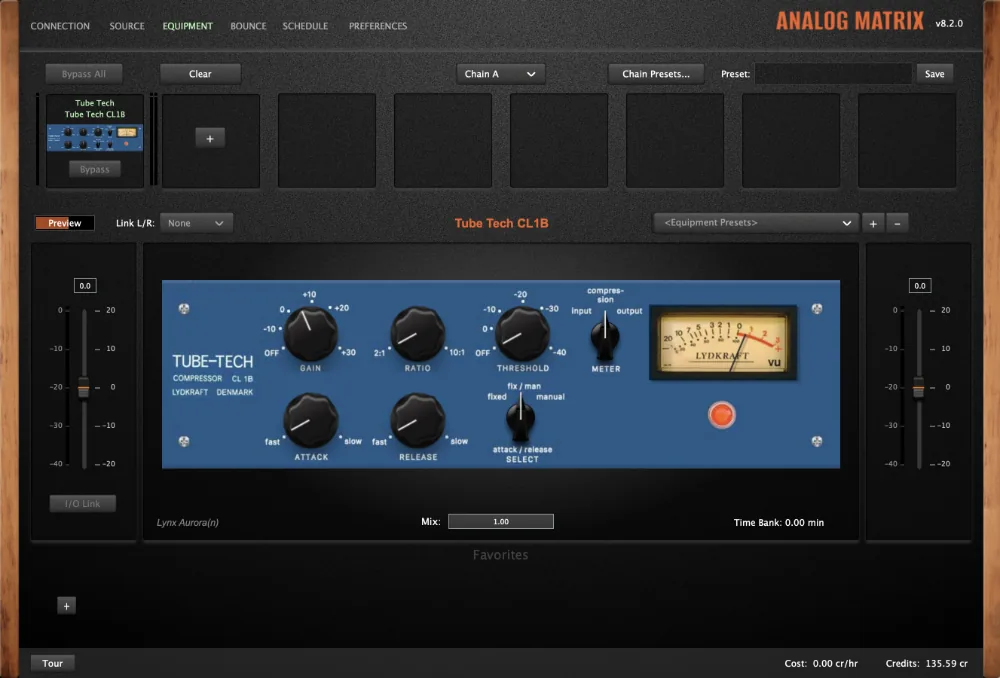Go to the BOUNCE tab
The image size is (1000, 678).
(248, 26)
